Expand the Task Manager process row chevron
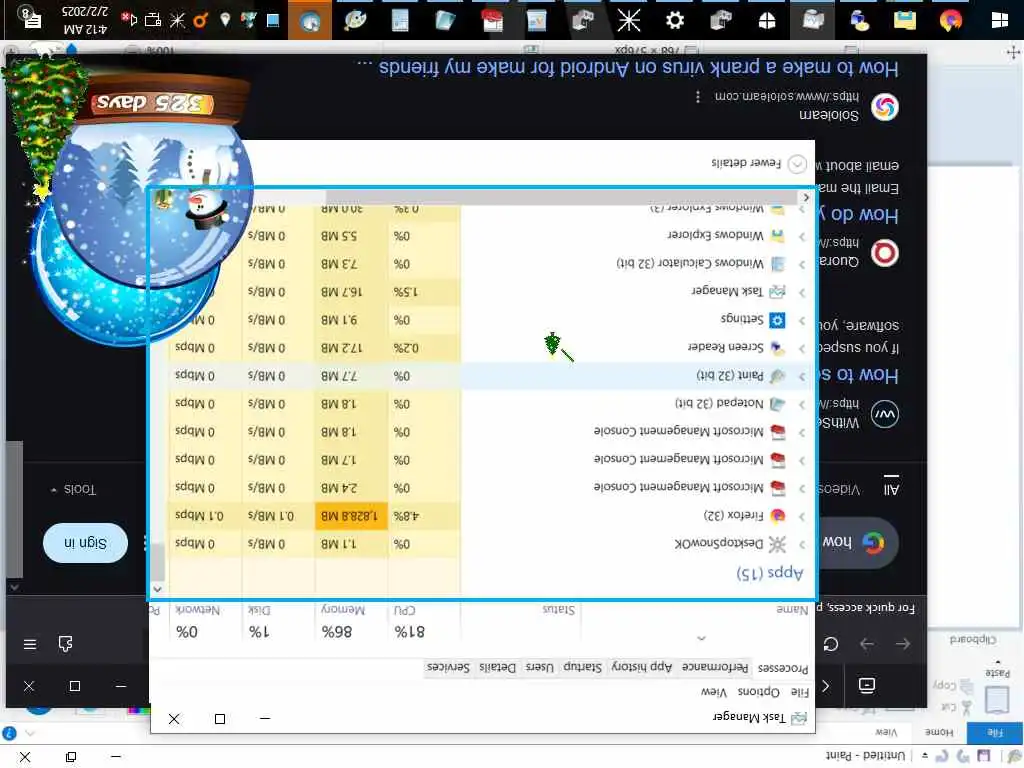1024x768 pixels. click(802, 292)
